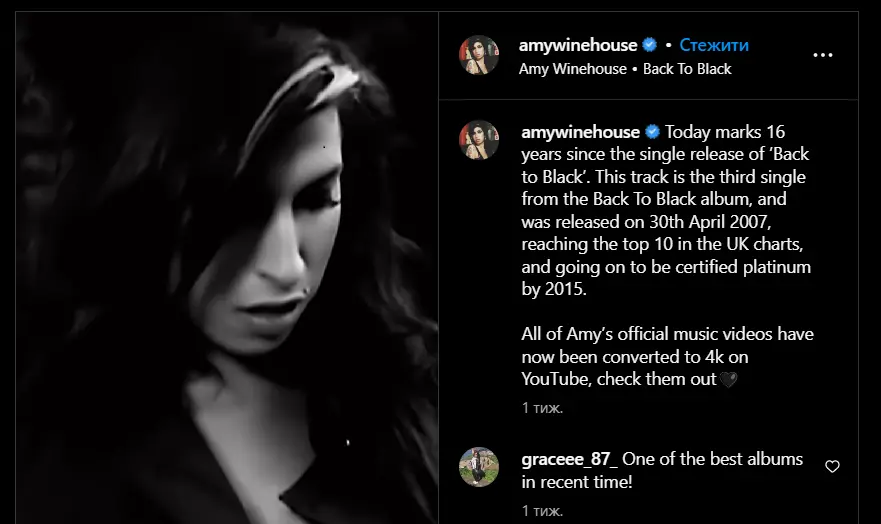Click the black heart emoji ending the caption

[x=728, y=380]
